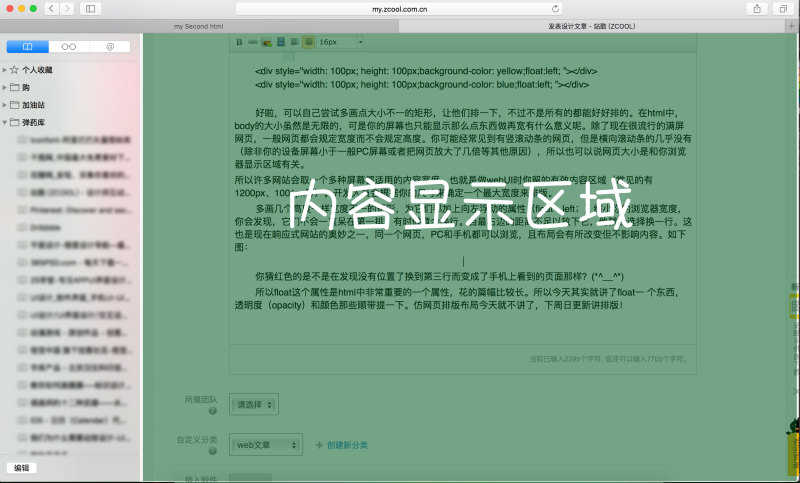The image size is (800, 483).
Task: Insert a hyperlink using the link icon
Action: (253, 42)
